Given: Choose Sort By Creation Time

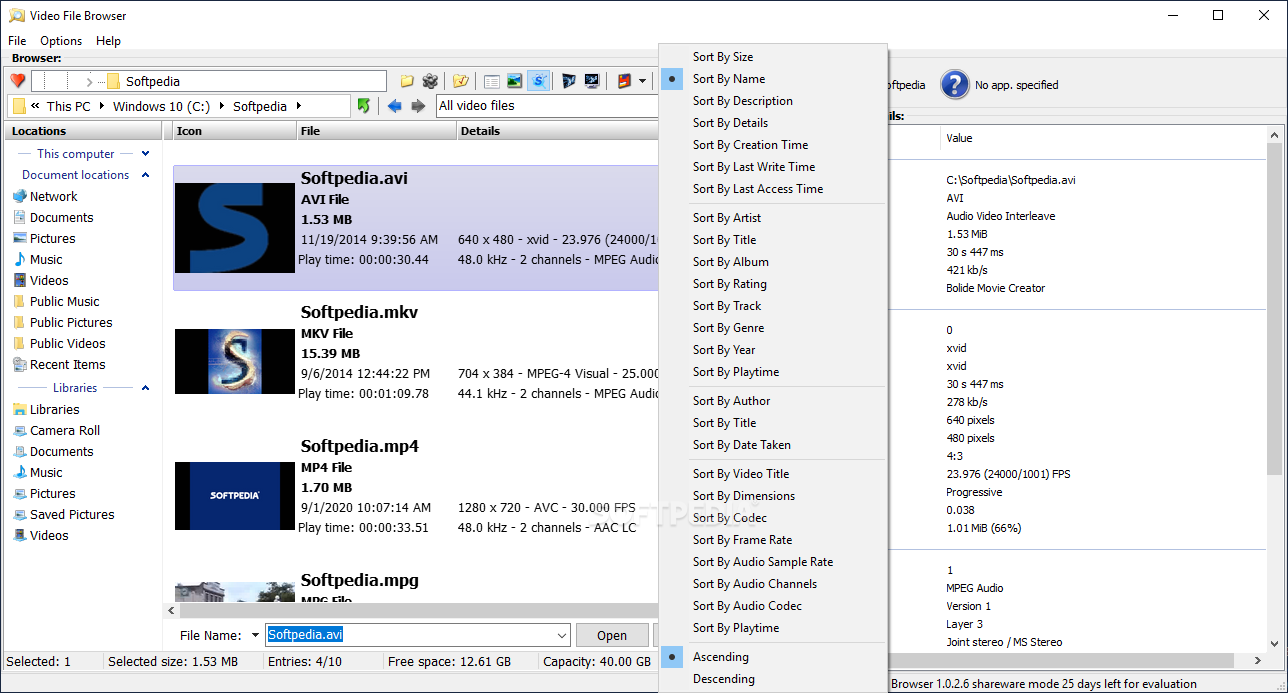Looking at the screenshot, I should click(773, 145).
